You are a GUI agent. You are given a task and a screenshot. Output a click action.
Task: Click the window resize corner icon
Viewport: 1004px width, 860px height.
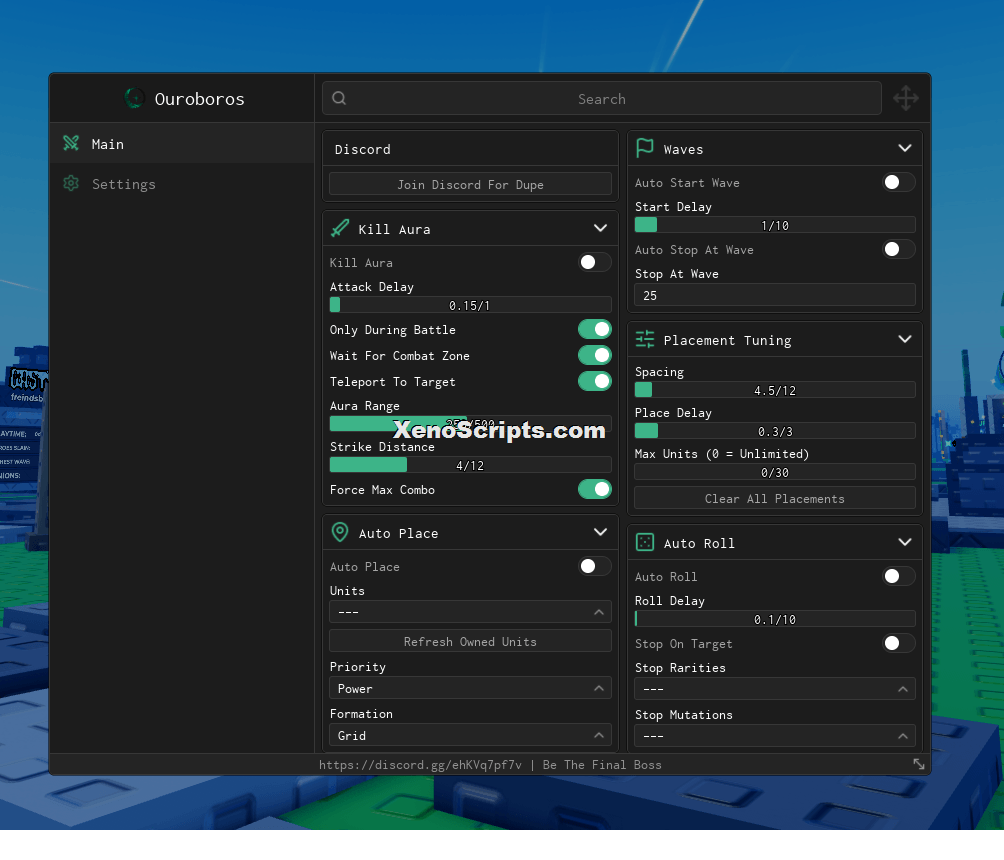919,764
